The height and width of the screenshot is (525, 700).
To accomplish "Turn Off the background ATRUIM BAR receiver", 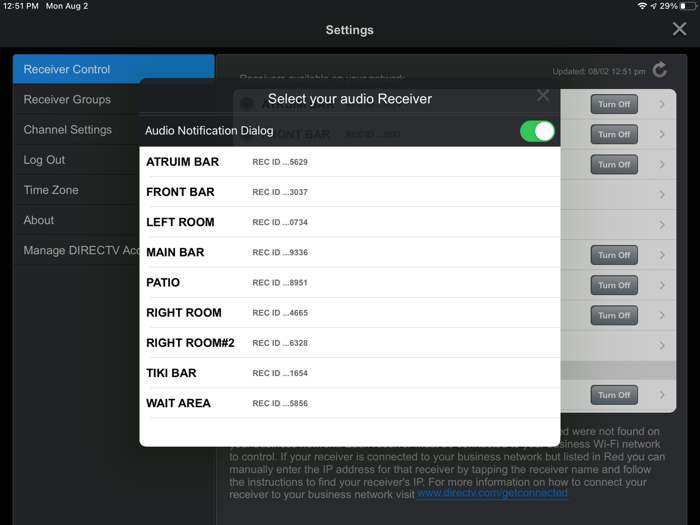I will click(x=614, y=104).
